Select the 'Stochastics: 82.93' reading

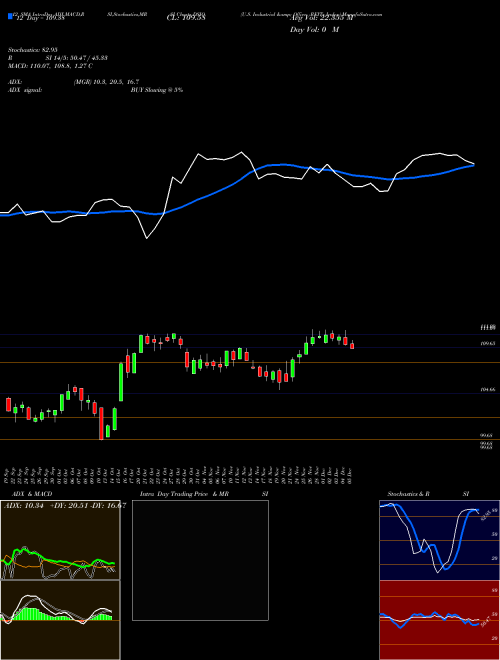32,50
